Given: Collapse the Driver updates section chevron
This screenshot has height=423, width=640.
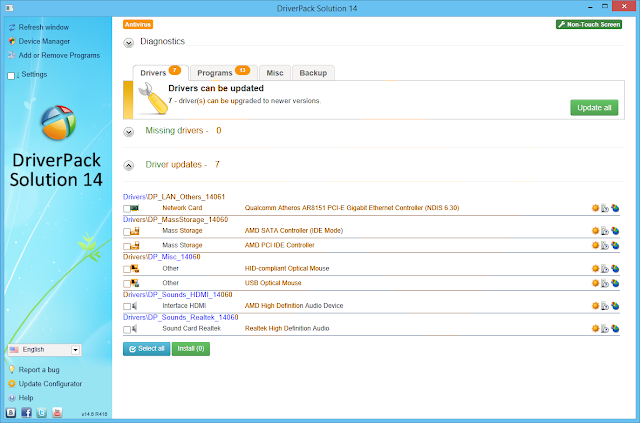Looking at the screenshot, I should (129, 166).
